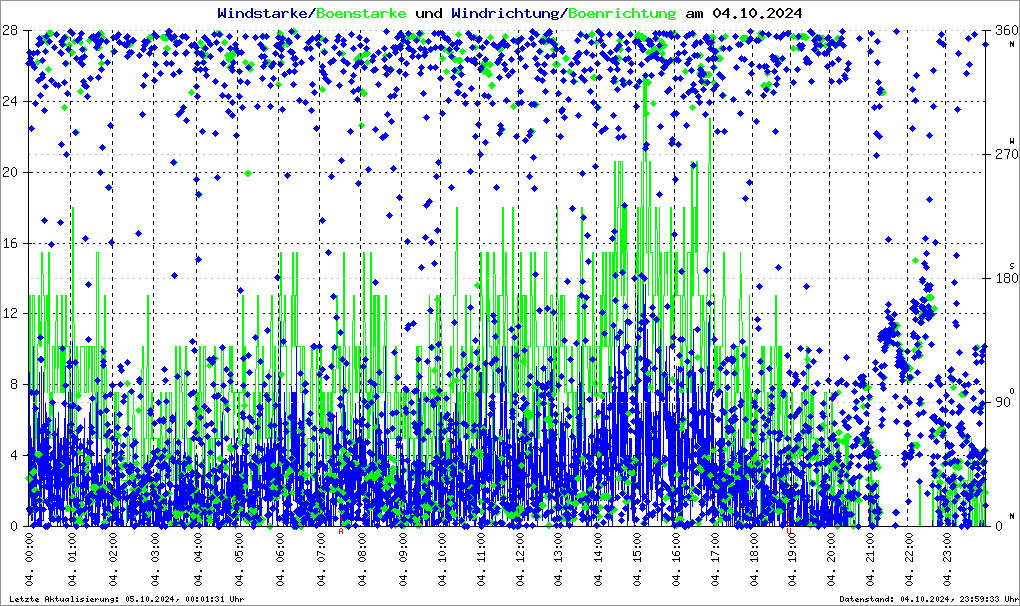The image size is (1020, 606).
Task: Click the direction axis value 270
Action: coord(1006,154)
